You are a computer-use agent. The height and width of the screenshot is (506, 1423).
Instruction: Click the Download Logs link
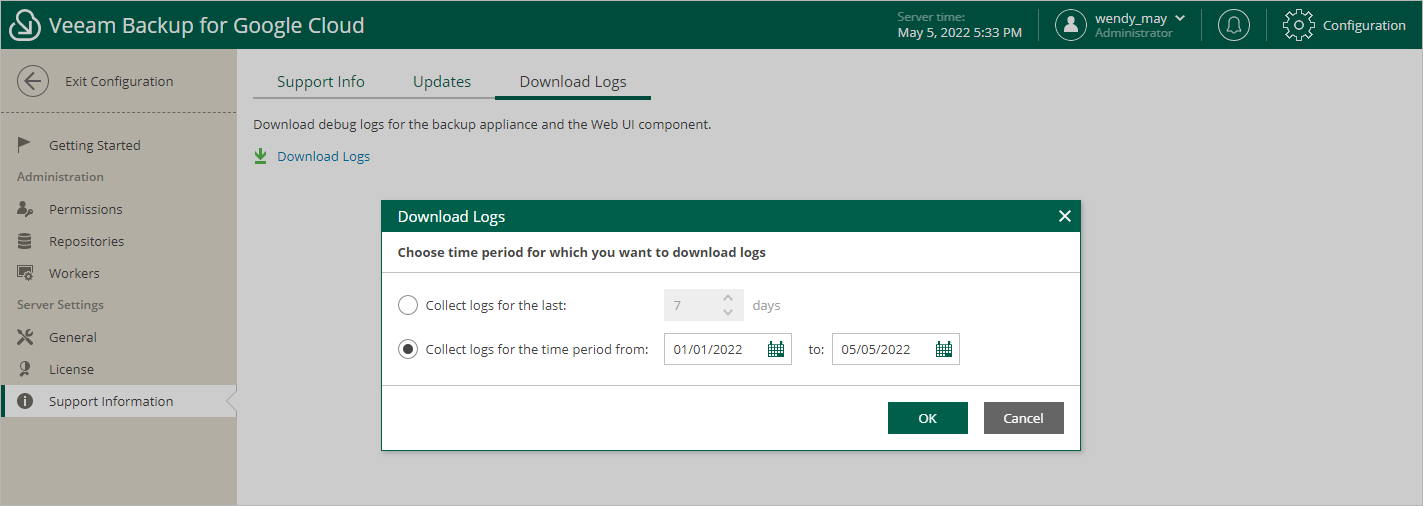point(323,156)
